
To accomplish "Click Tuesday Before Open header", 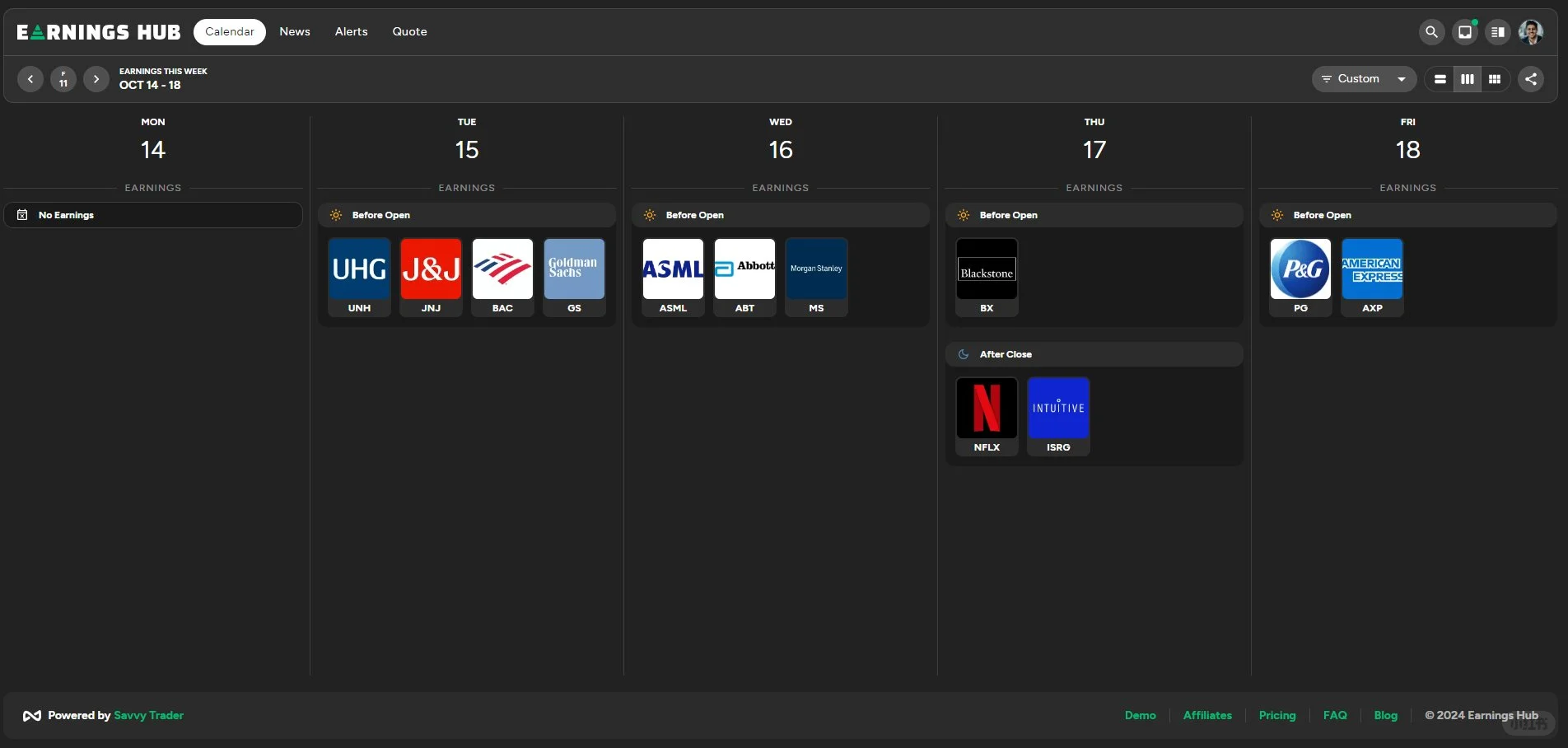I will click(x=467, y=215).
